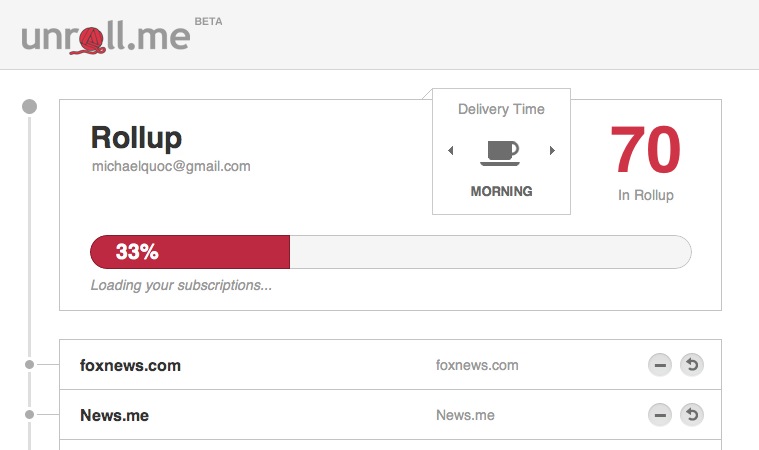Click the large timeline dot beside Rollup

(30, 106)
